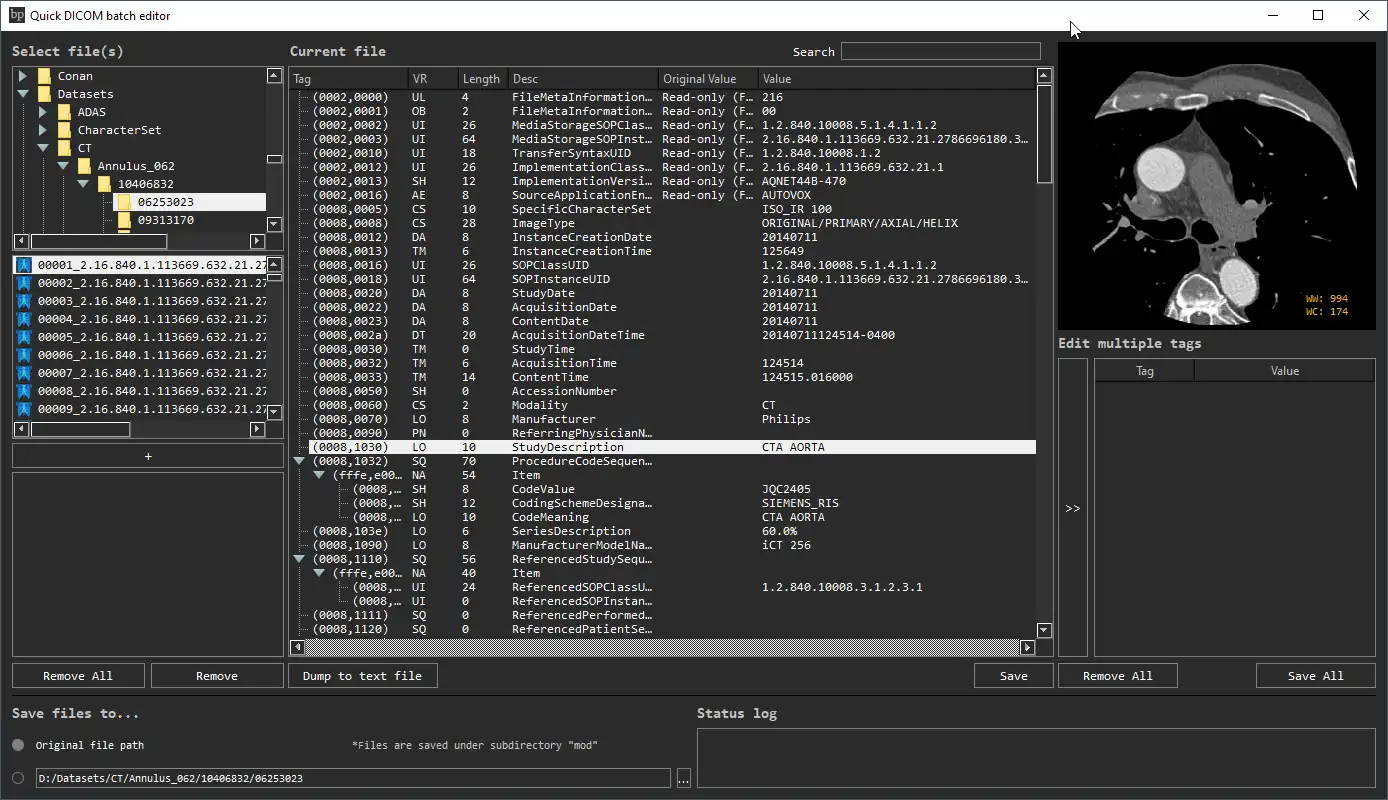Screen dimensions: 1388x800
Task: Select the custom save path radio option
Action: coord(16,777)
